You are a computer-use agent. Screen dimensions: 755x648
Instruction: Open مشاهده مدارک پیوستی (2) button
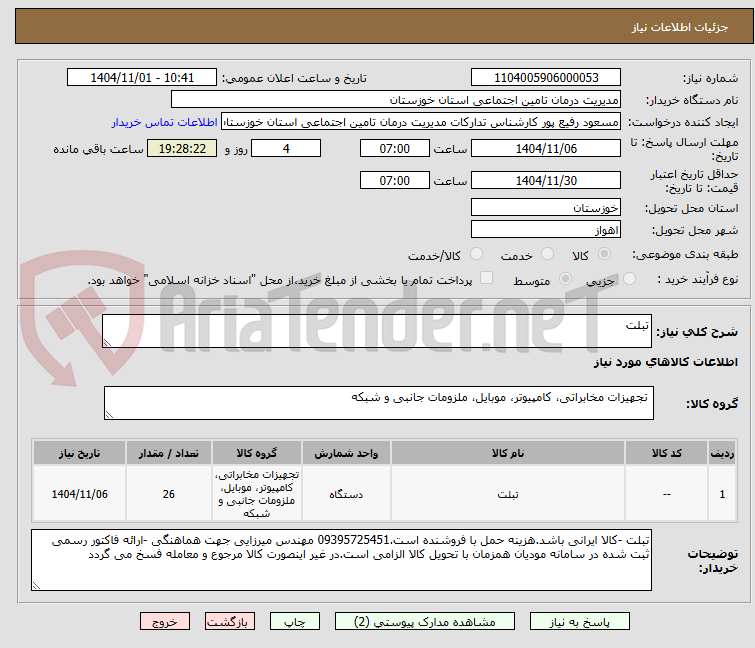[x=425, y=622]
